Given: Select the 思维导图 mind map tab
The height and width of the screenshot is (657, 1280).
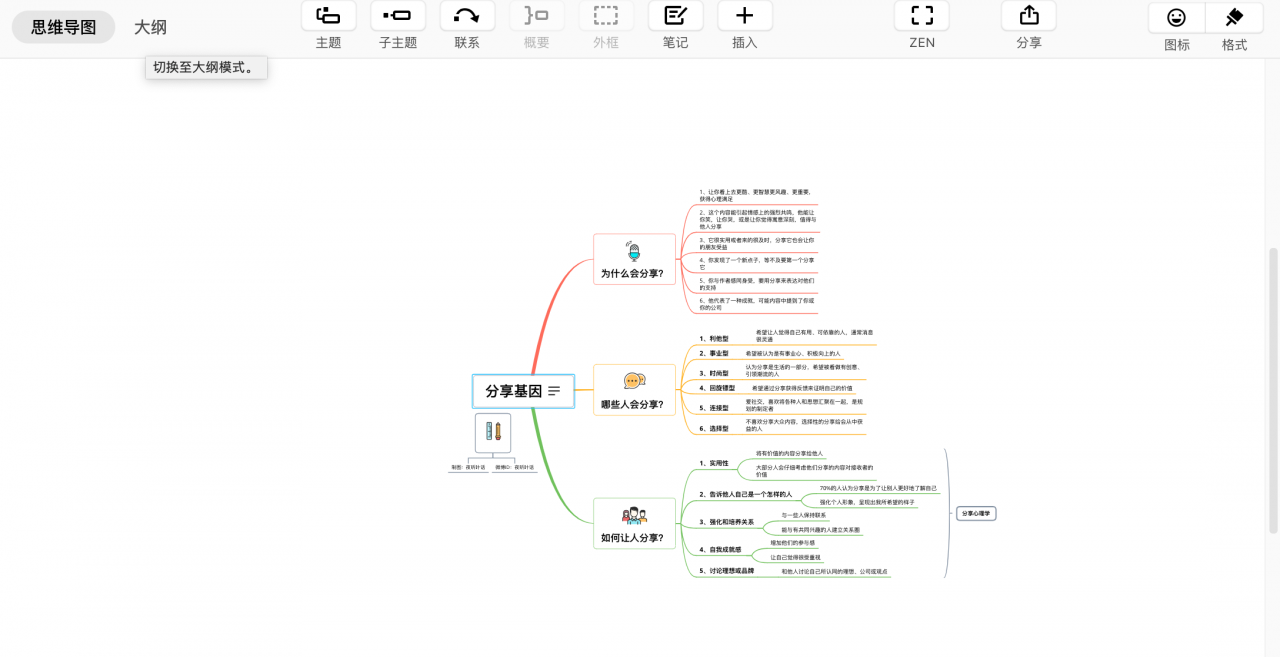Looking at the screenshot, I should [x=64, y=27].
